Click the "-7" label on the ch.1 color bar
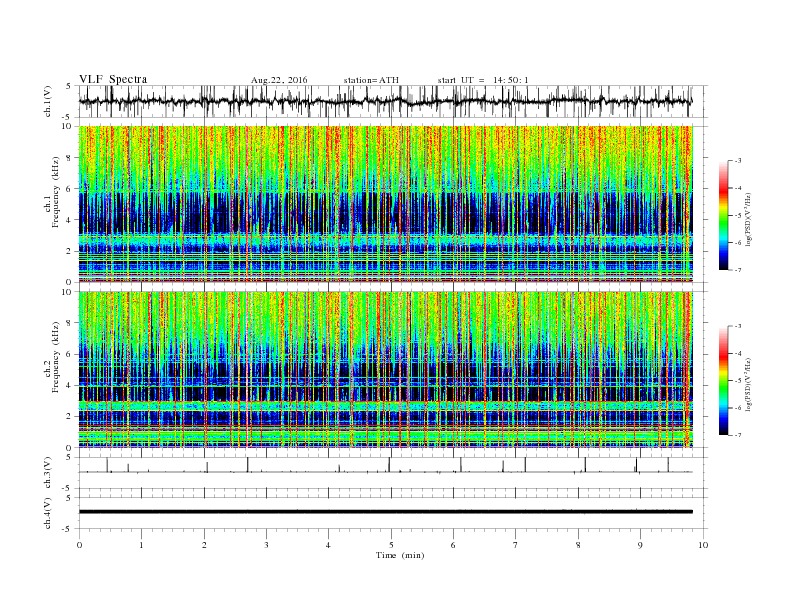 click(737, 270)
